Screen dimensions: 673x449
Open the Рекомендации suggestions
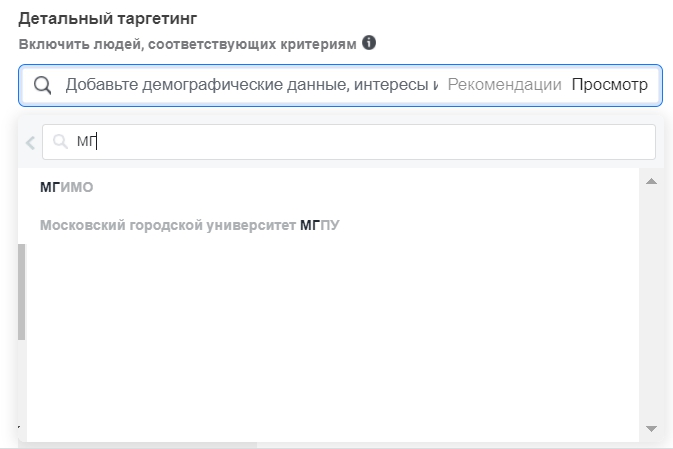(x=504, y=85)
